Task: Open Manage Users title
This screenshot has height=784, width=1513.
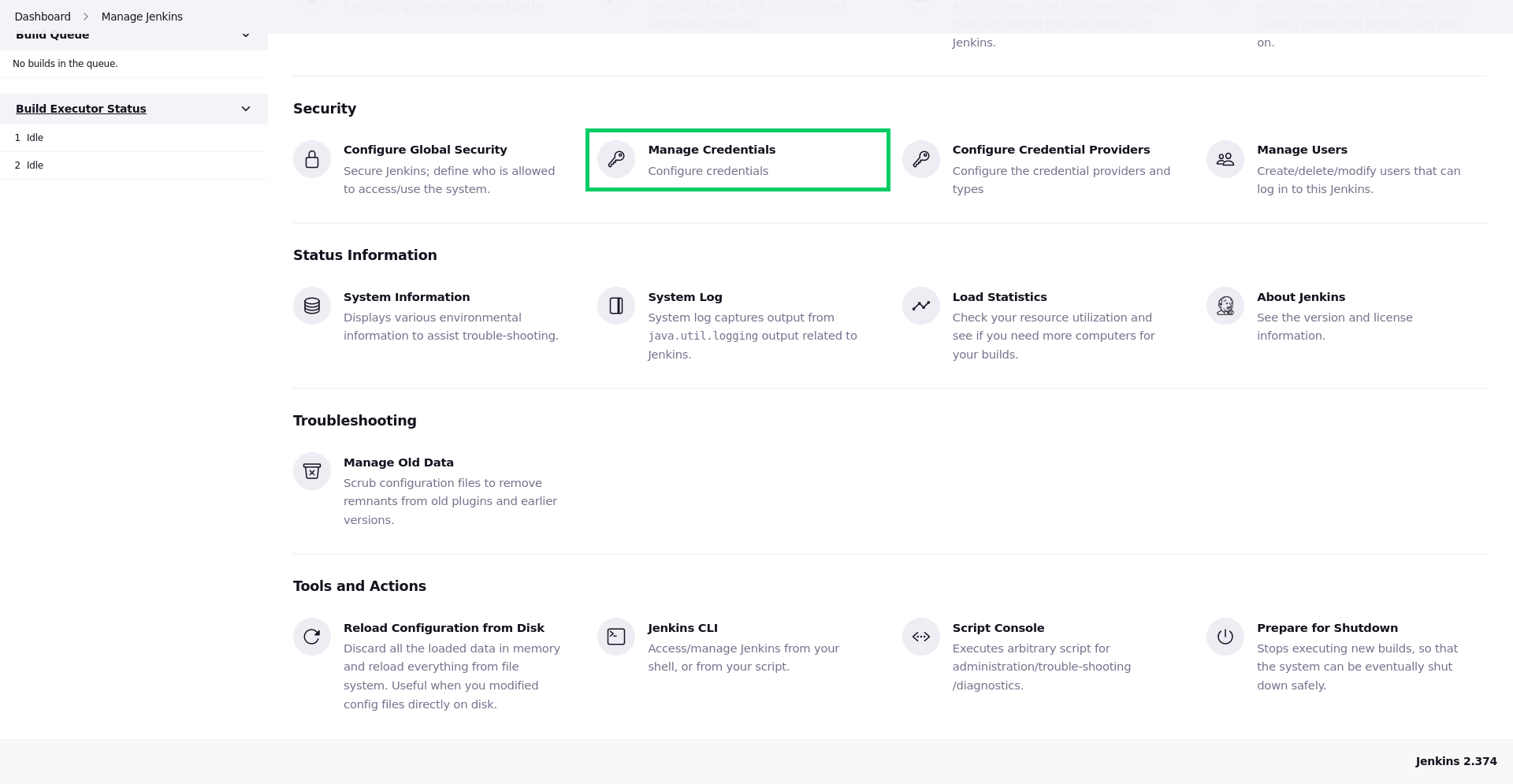Action: coord(1302,150)
